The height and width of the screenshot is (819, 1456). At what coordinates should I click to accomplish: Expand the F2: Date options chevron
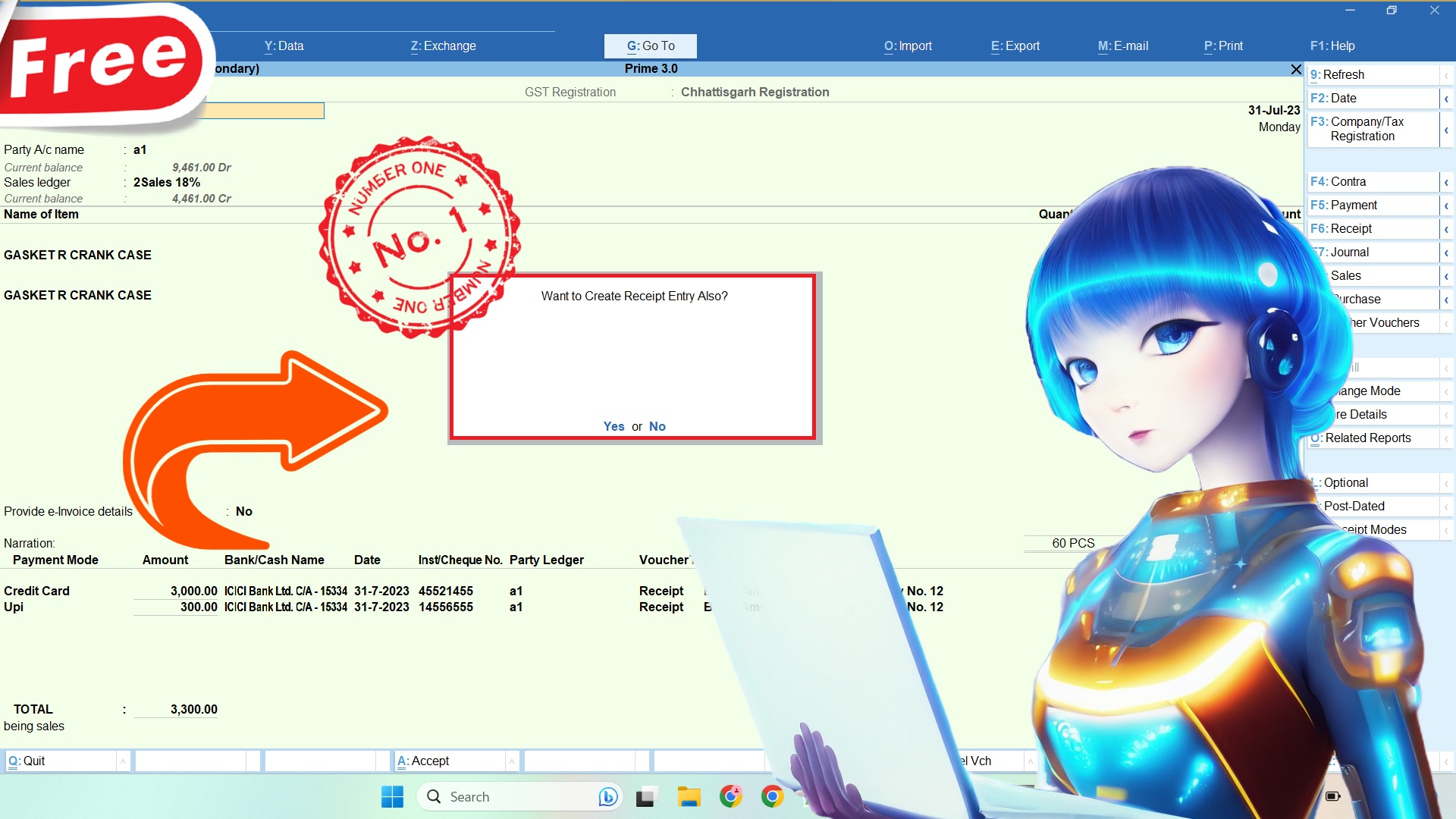tap(1447, 98)
